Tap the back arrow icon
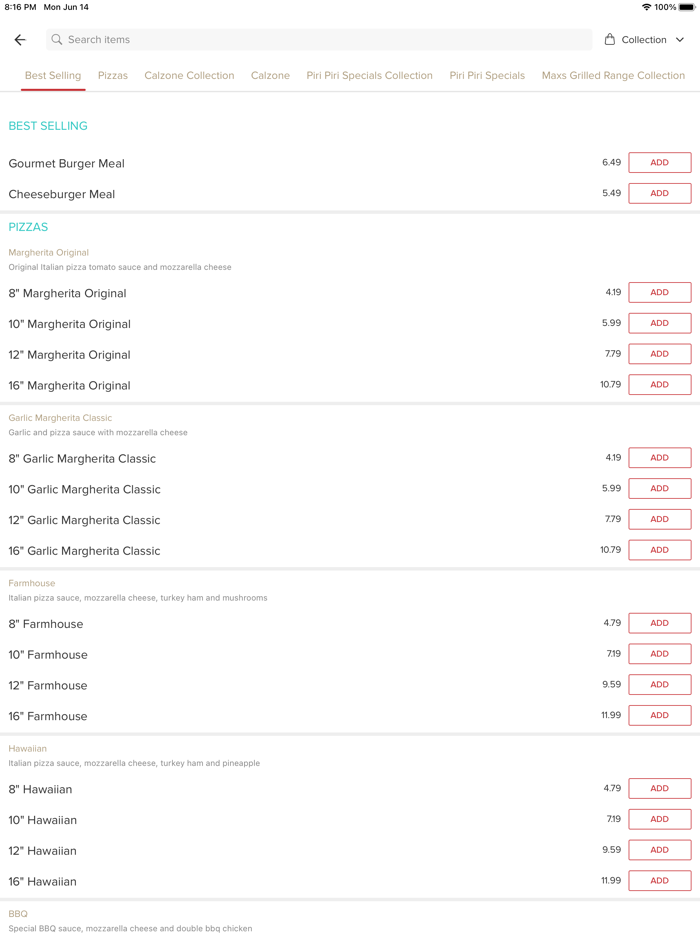This screenshot has height=934, width=700. 20,40
